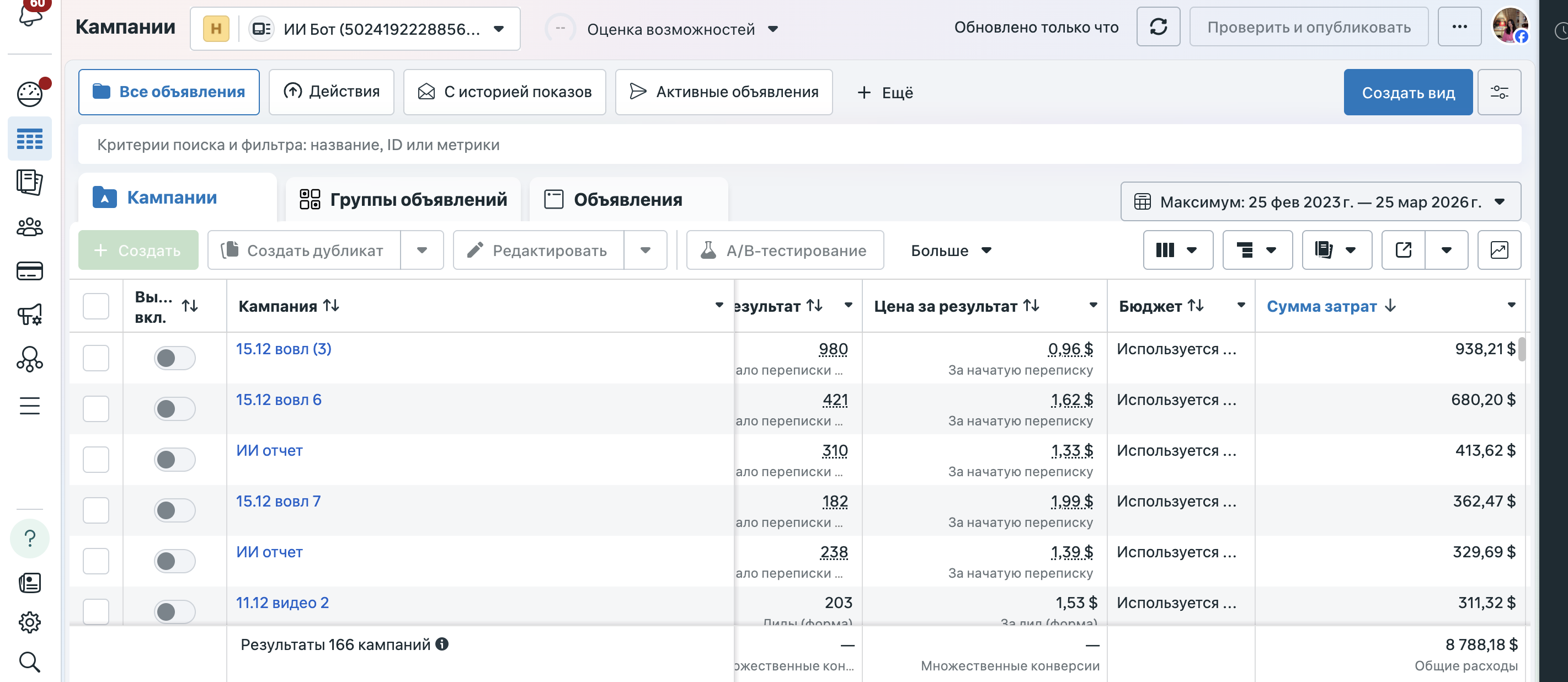Open the Campaigns table icon in sidebar

coord(30,140)
